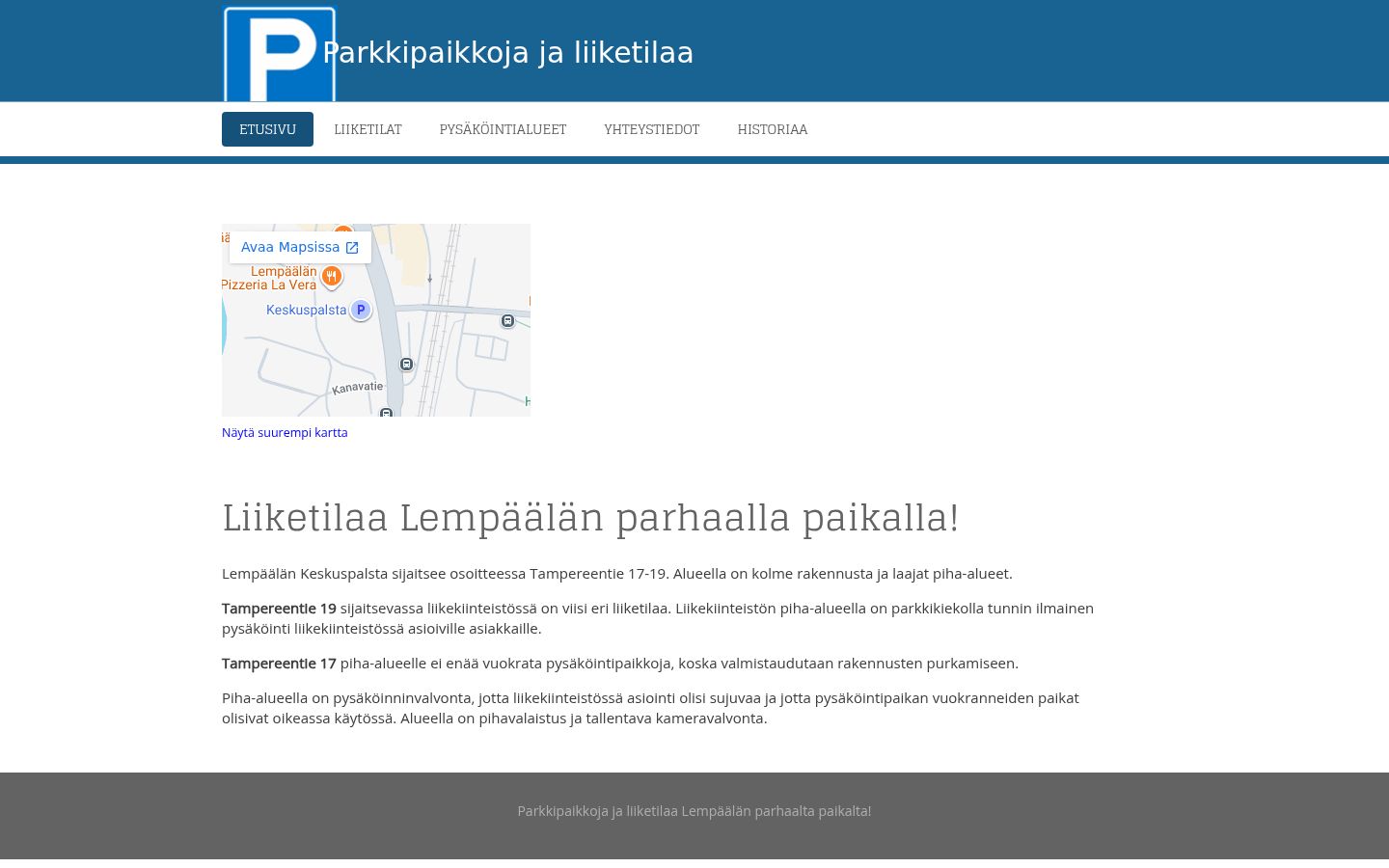Click the paragraph starting Piha-alueella on pysäköinninvalvonta

[650, 708]
